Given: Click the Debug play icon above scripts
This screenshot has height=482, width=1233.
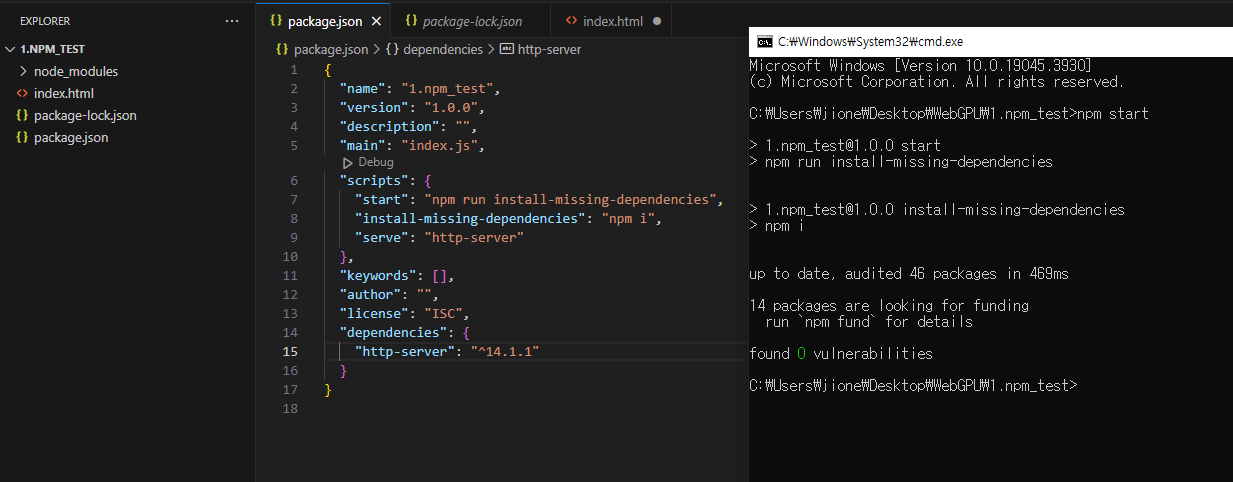Looking at the screenshot, I should tap(348, 162).
